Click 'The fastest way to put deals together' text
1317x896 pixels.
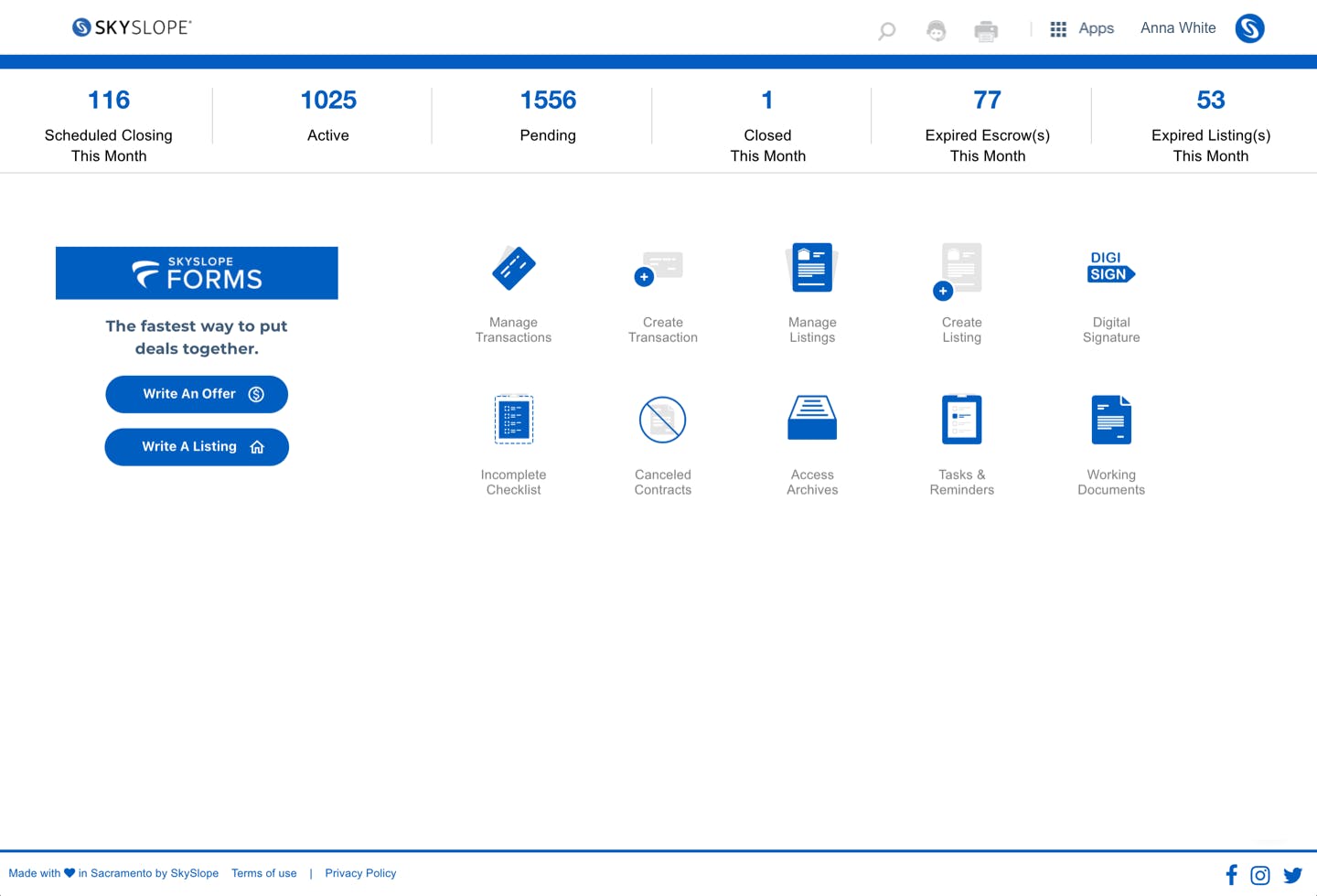[197, 337]
